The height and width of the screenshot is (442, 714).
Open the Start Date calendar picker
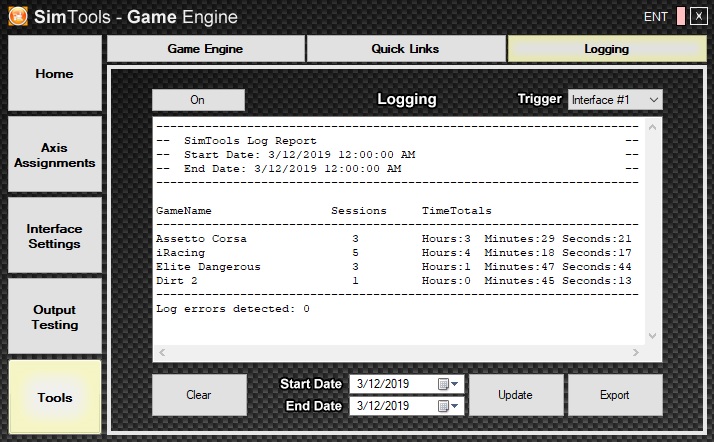pyautogui.click(x=448, y=384)
